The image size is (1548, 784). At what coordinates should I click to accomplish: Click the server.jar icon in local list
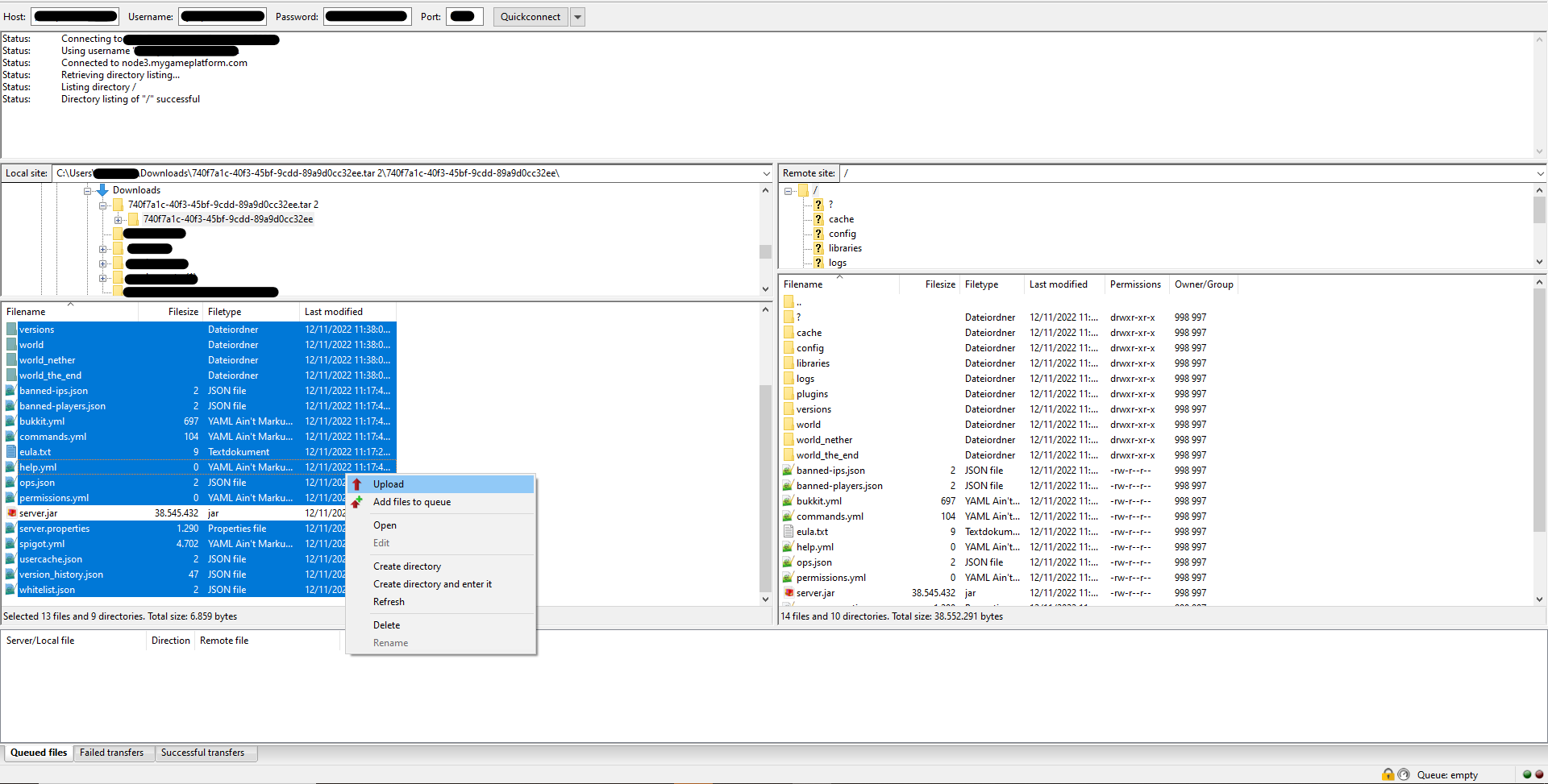pos(11,513)
